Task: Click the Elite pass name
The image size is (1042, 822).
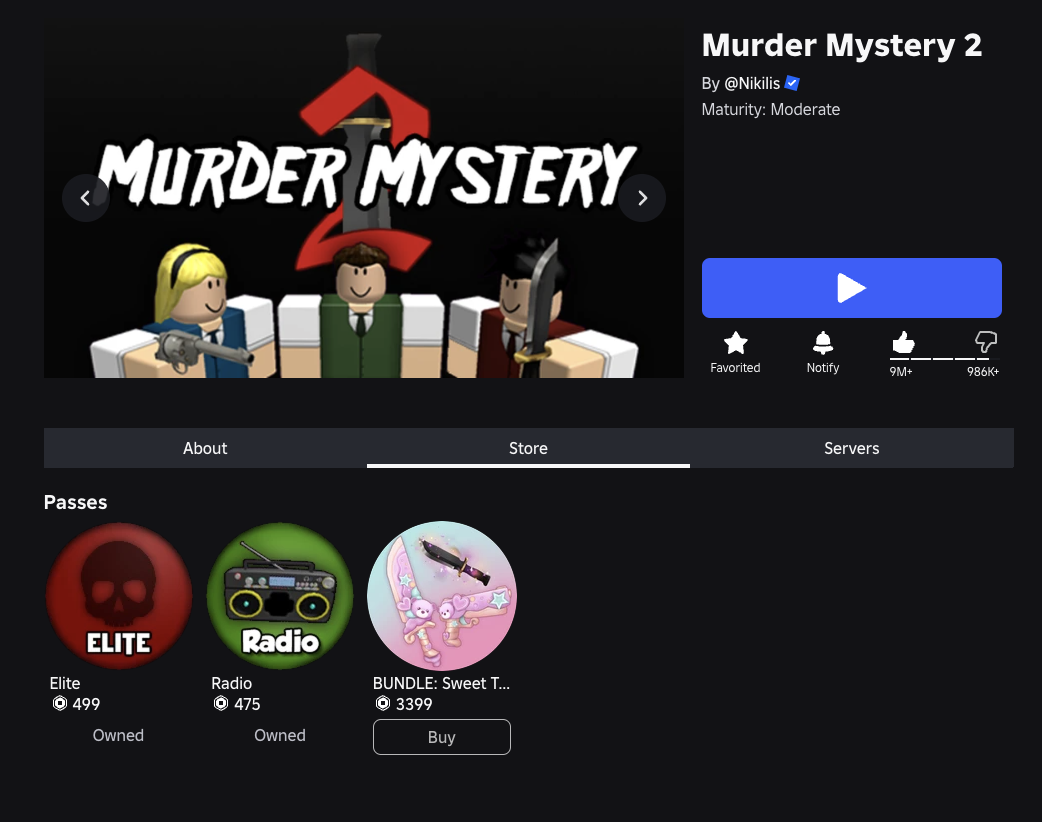Action: (x=64, y=683)
